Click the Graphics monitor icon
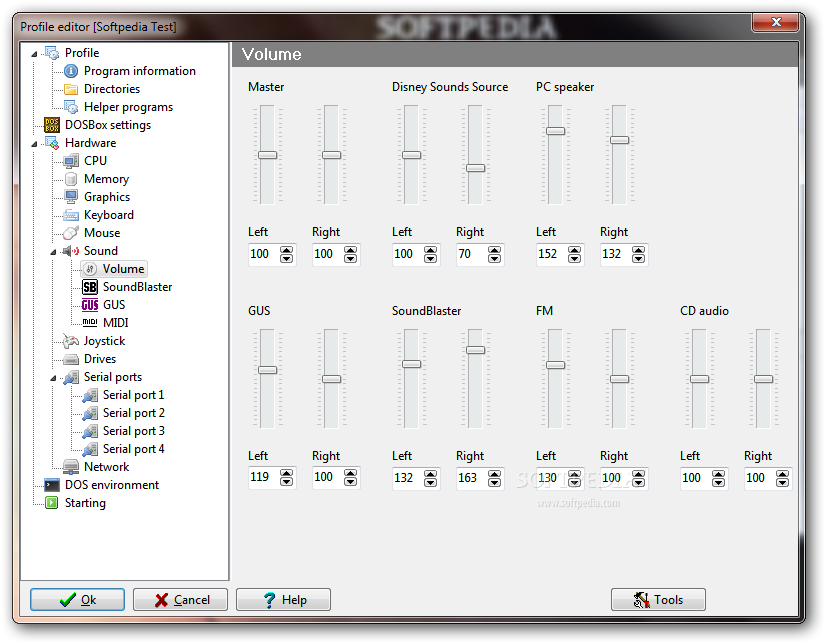This screenshot has width=826, height=644. tap(71, 197)
